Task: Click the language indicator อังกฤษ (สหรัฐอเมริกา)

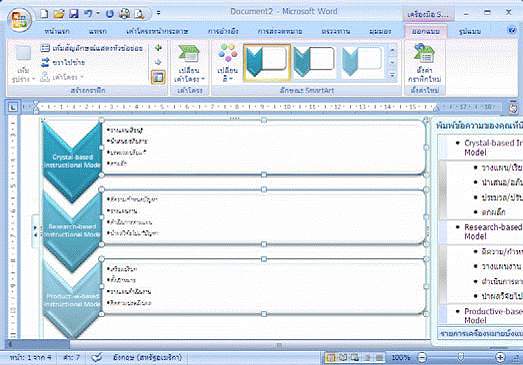Action: 148,358
